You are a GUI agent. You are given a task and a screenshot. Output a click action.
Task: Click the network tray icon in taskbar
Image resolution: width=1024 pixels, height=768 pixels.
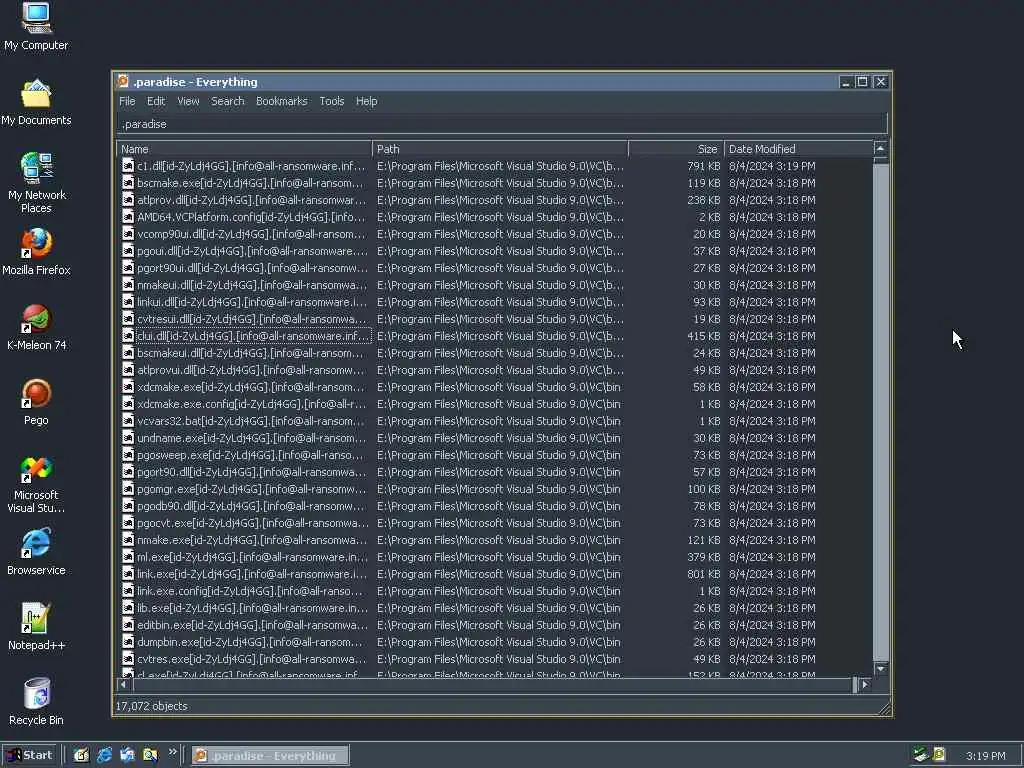tap(921, 754)
